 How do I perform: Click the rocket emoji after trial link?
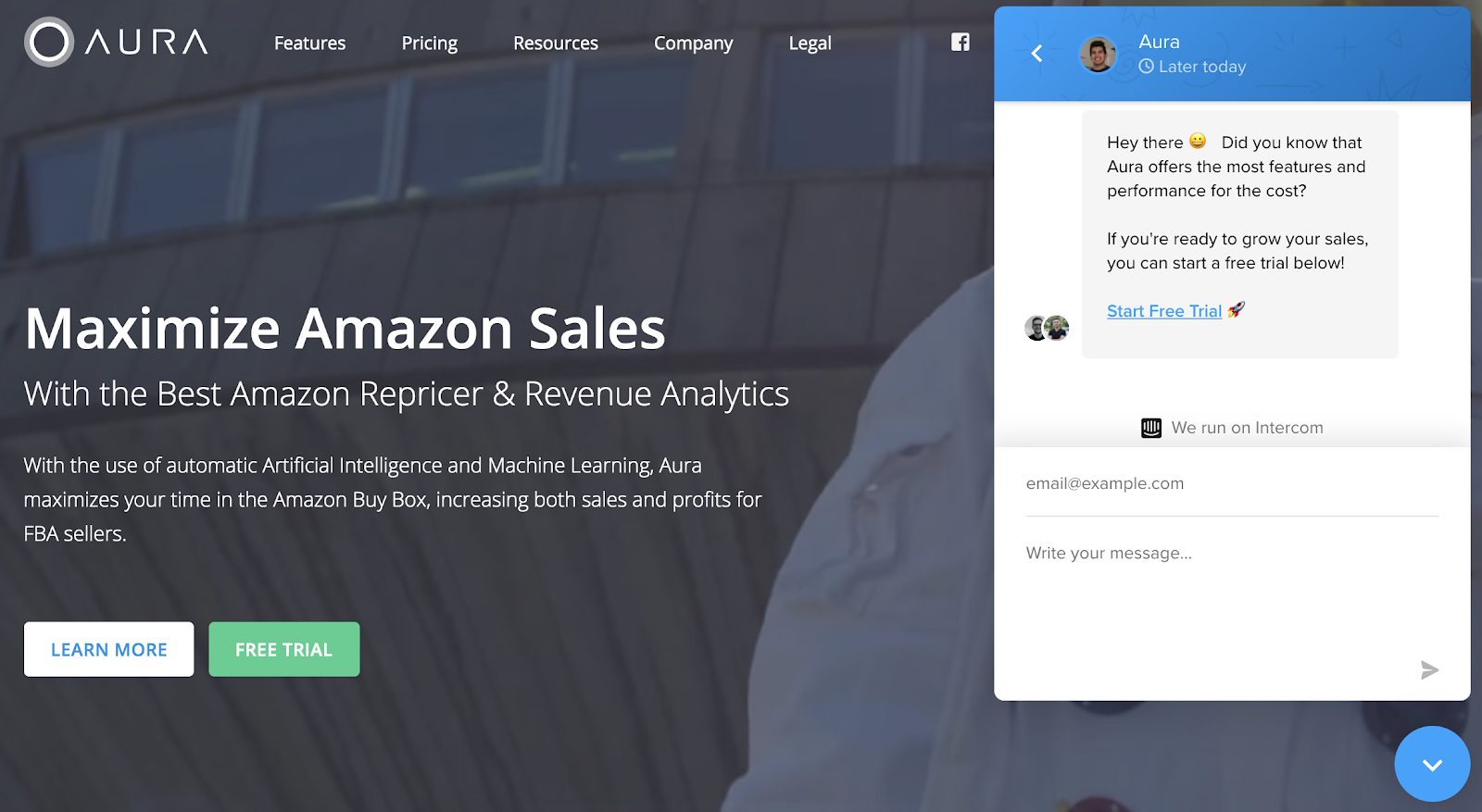tap(1237, 310)
